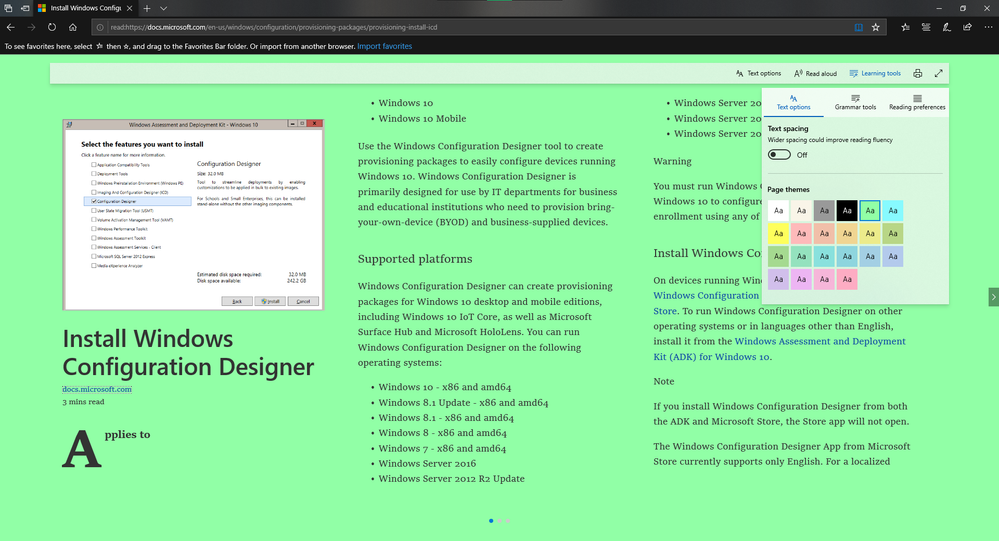Screen dimensions: 999x541
Task: Add notes with the pen icon
Action: tap(947, 27)
